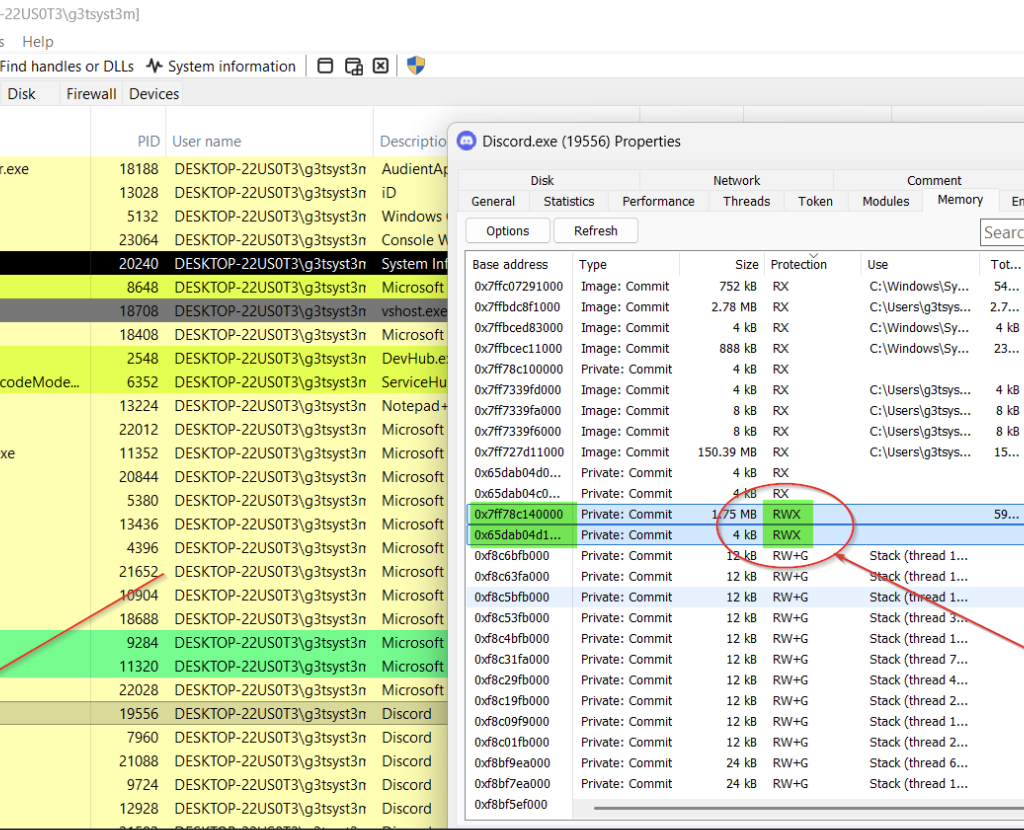Sort by the Protection column header
Viewport: 1024px width, 830px height.
[798, 265]
